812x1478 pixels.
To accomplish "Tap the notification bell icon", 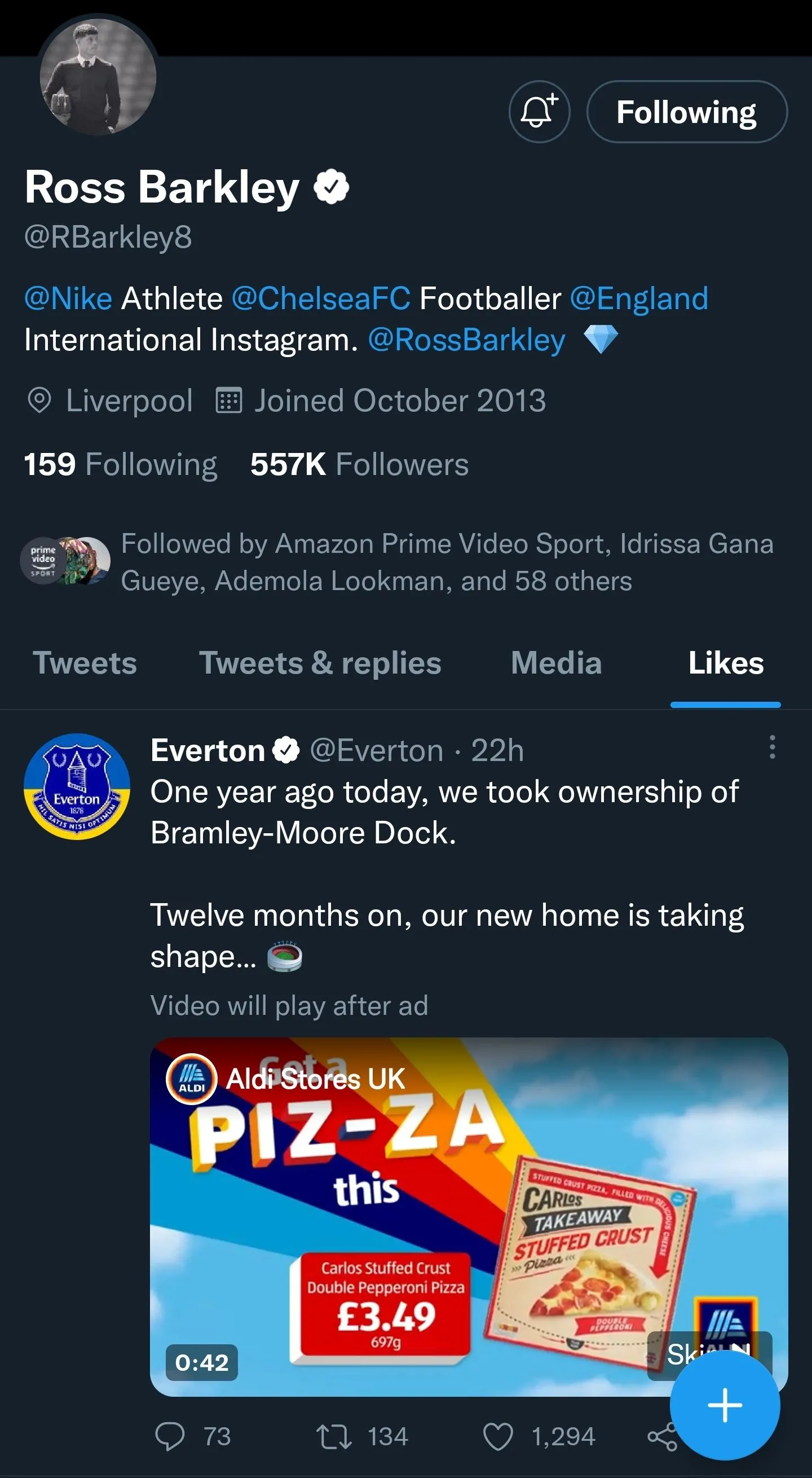I will (x=539, y=111).
